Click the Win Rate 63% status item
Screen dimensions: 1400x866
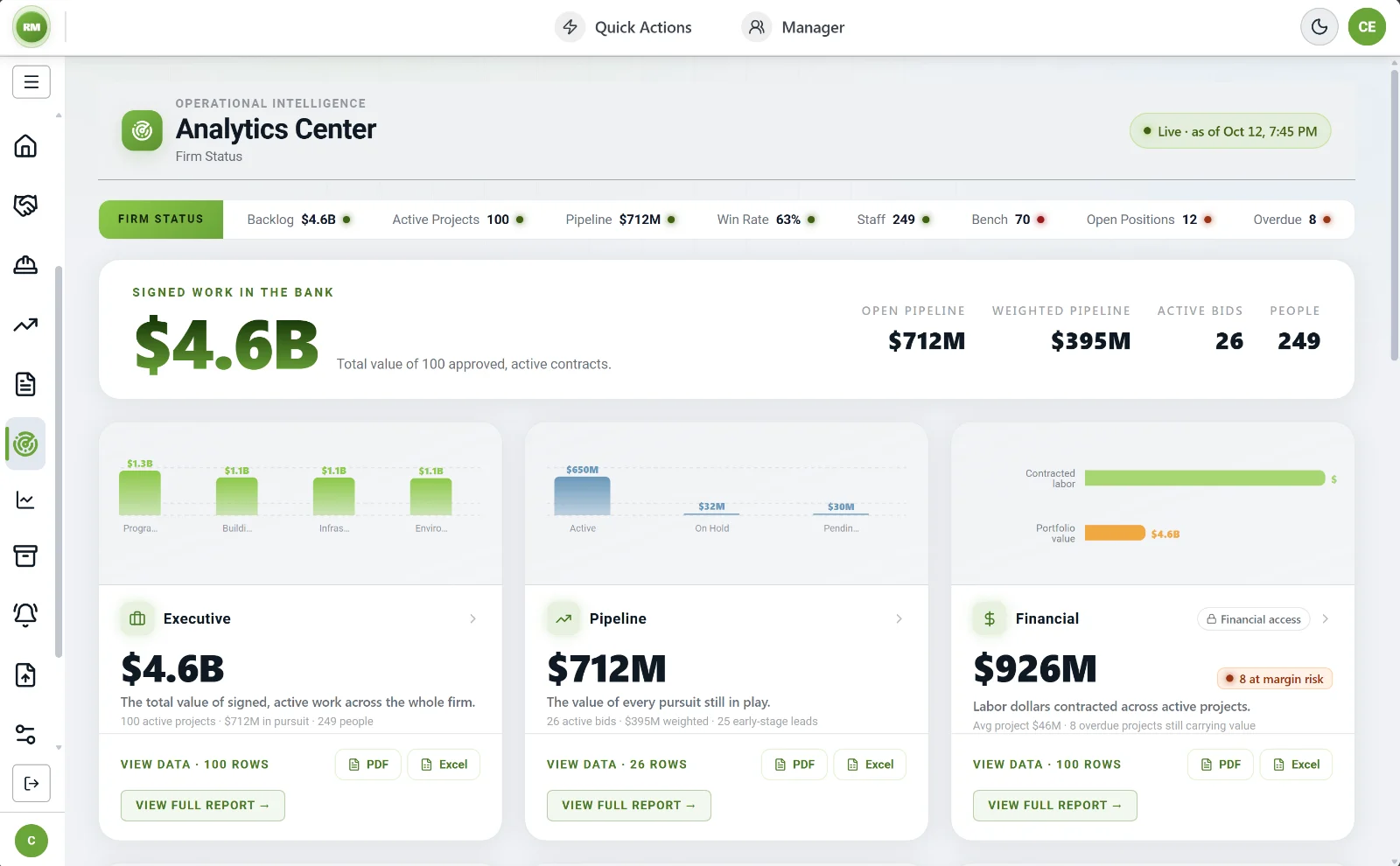click(x=766, y=220)
